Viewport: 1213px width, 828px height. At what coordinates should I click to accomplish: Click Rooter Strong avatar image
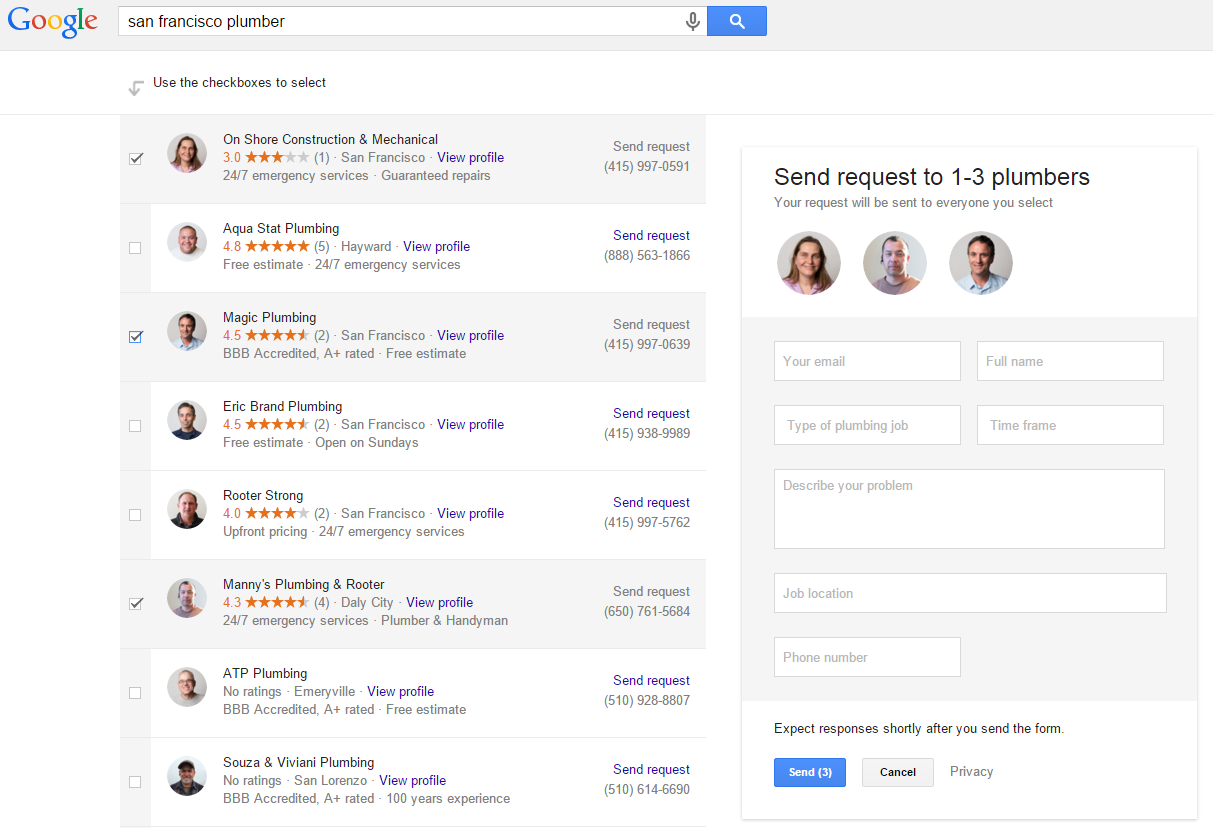pos(187,509)
